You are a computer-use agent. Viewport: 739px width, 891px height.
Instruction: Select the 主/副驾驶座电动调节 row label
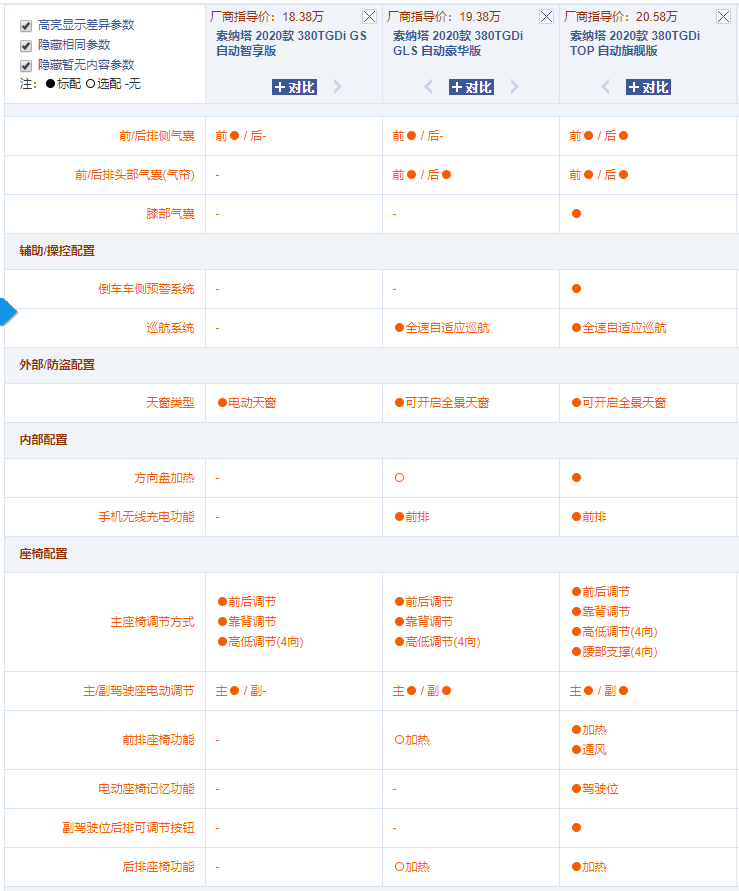click(x=139, y=691)
